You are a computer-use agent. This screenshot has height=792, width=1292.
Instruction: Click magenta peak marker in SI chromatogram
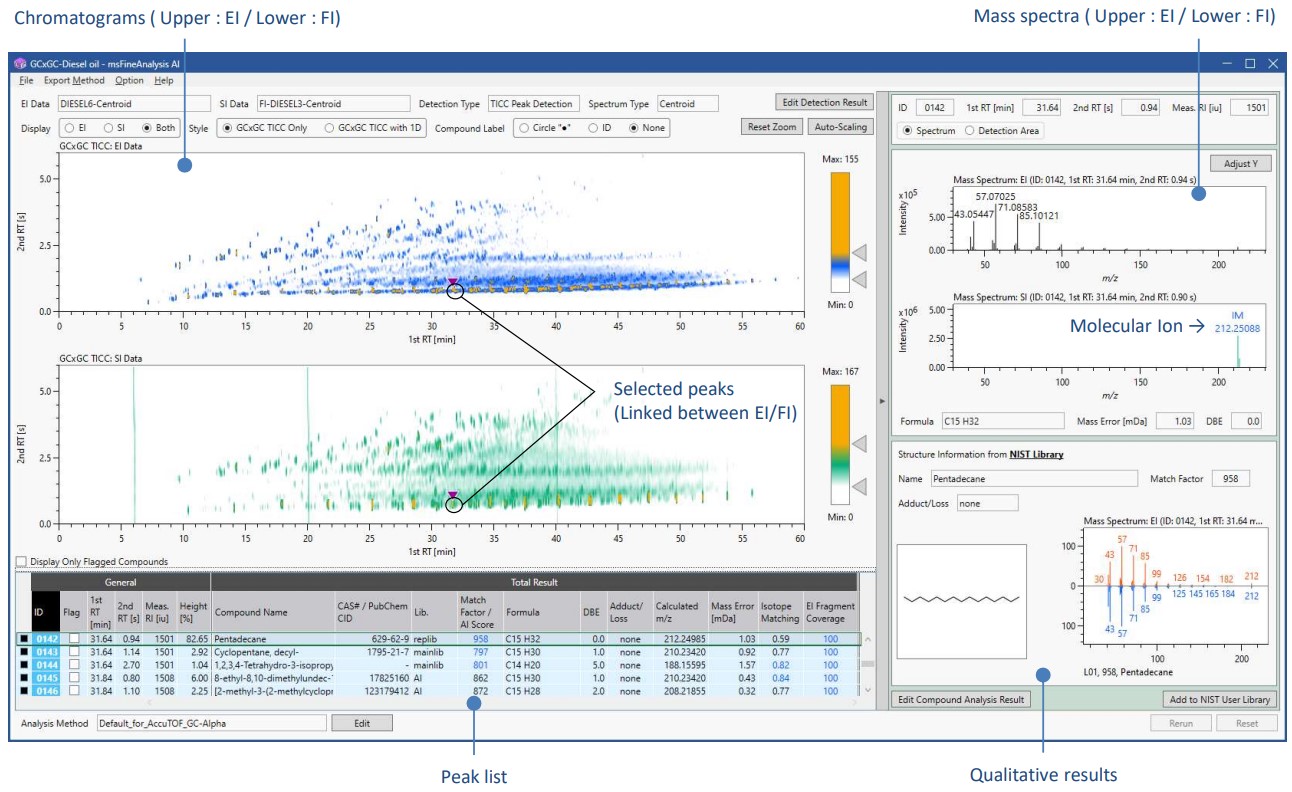(x=453, y=495)
